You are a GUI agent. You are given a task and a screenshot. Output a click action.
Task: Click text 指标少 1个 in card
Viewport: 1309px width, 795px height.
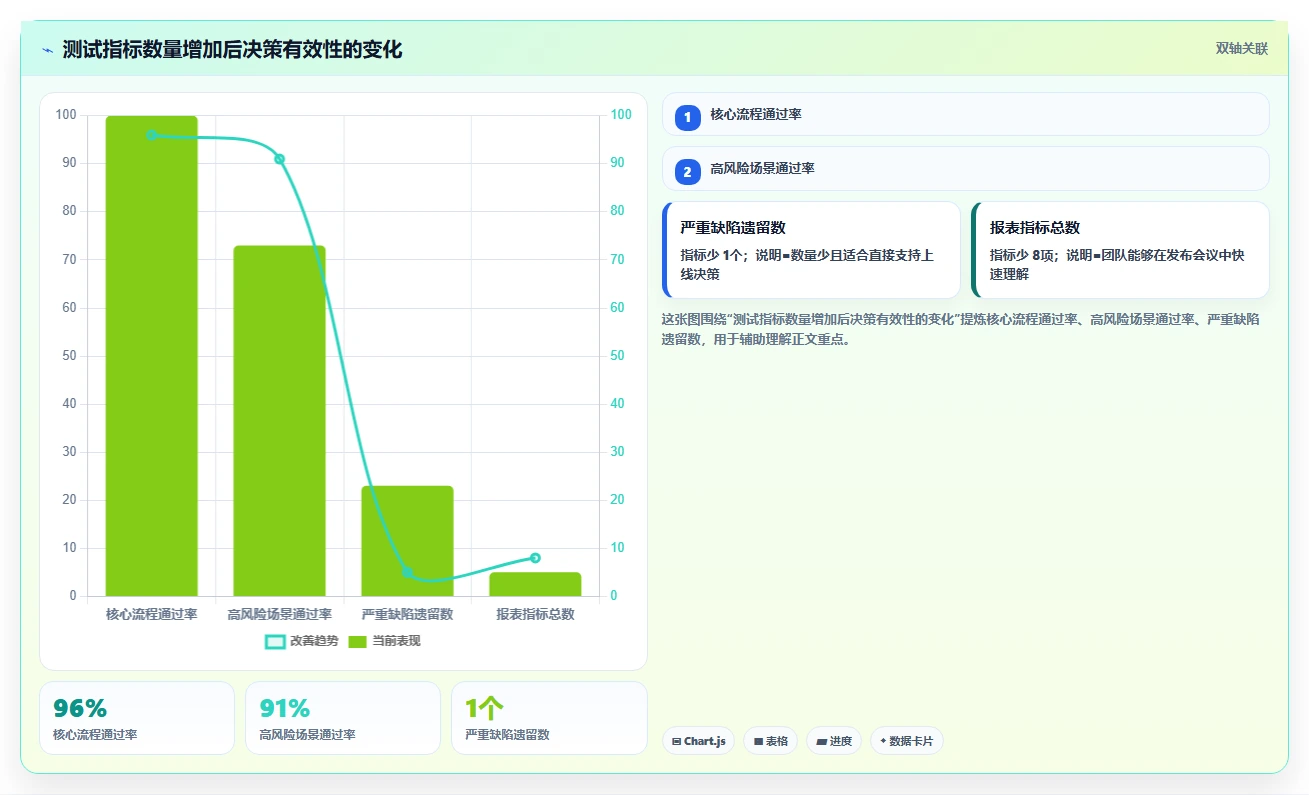pyautogui.click(x=714, y=255)
